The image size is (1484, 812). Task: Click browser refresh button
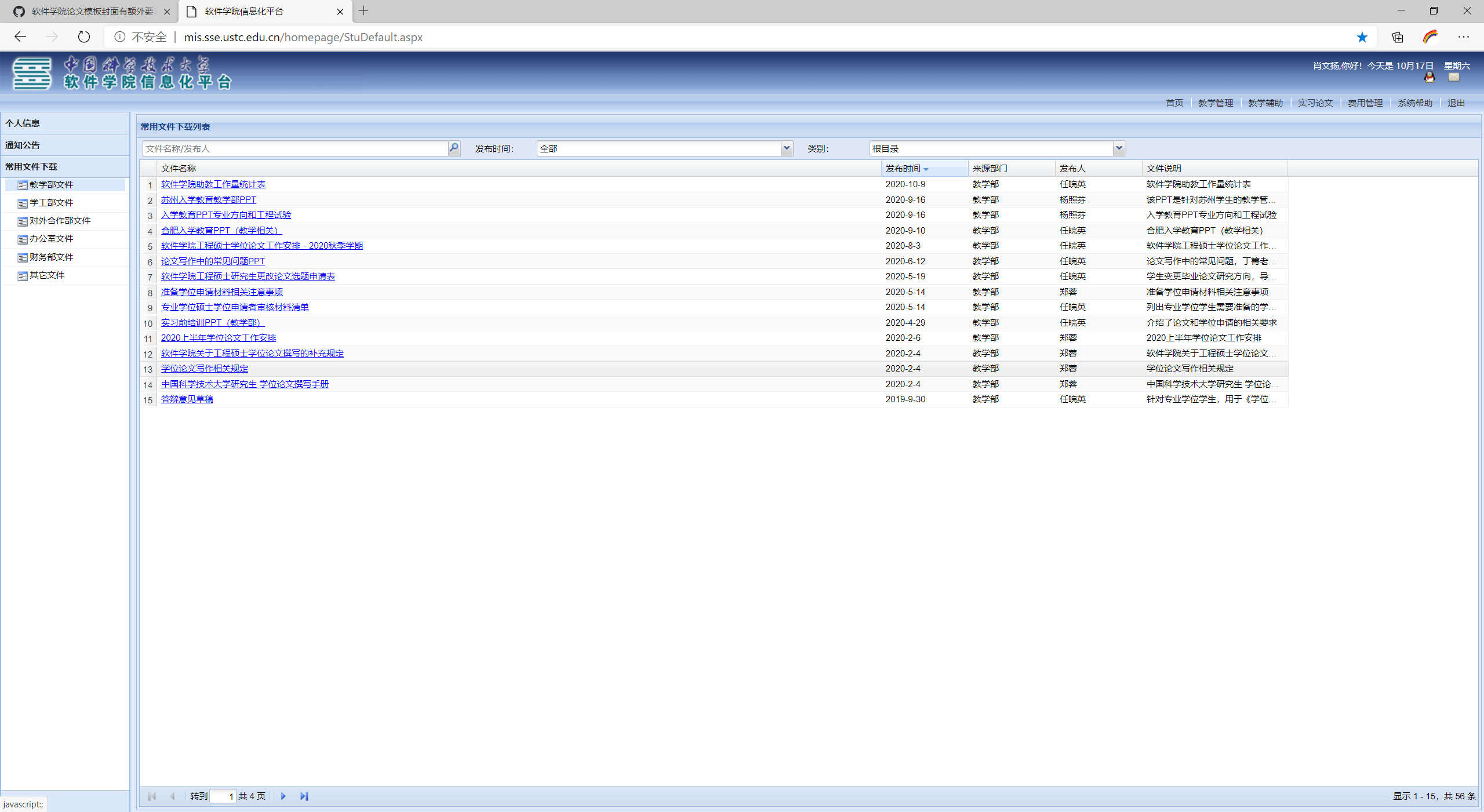[x=84, y=37]
